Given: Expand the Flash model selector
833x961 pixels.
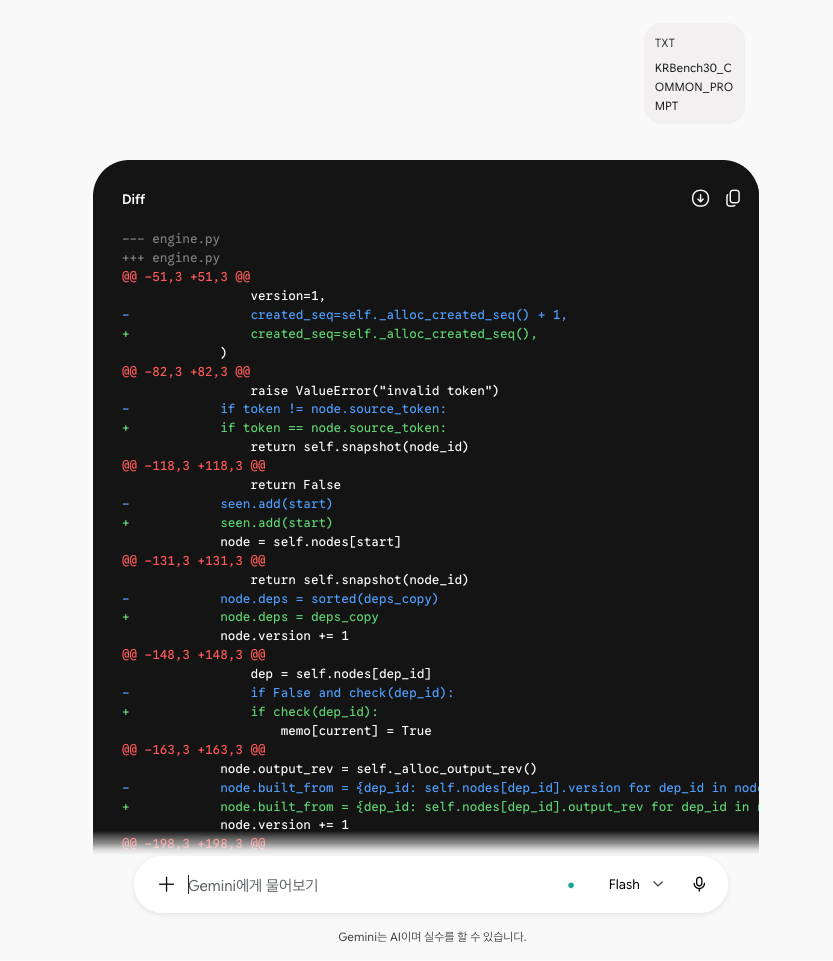Looking at the screenshot, I should [x=636, y=884].
